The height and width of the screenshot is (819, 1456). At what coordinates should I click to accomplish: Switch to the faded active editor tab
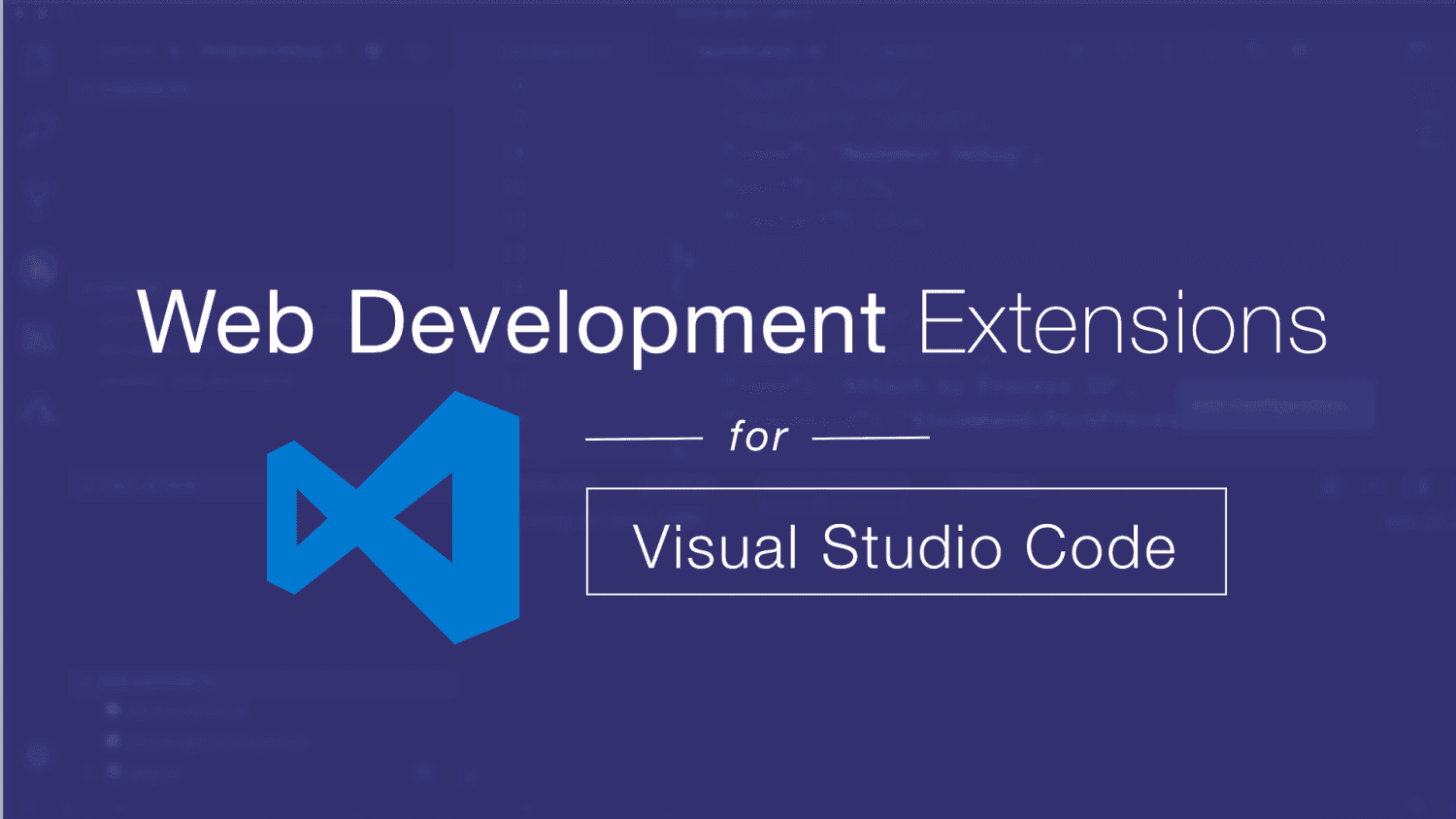click(747, 50)
